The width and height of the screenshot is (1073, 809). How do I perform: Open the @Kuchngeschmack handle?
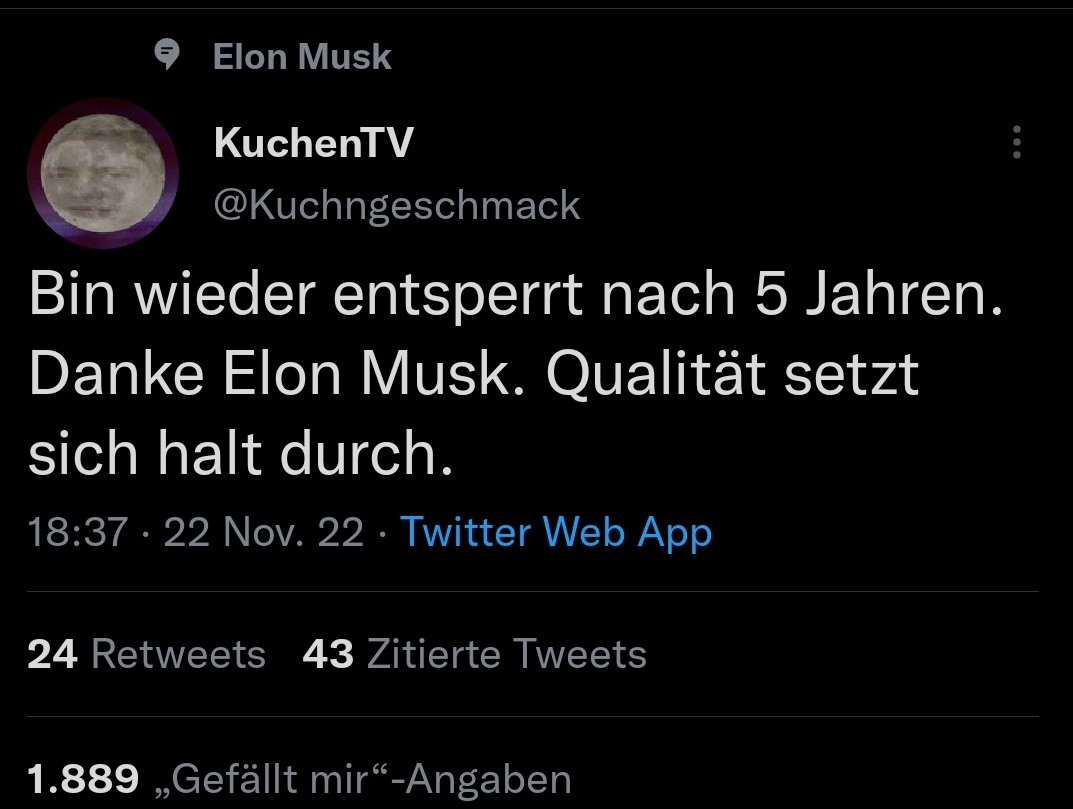(397, 205)
